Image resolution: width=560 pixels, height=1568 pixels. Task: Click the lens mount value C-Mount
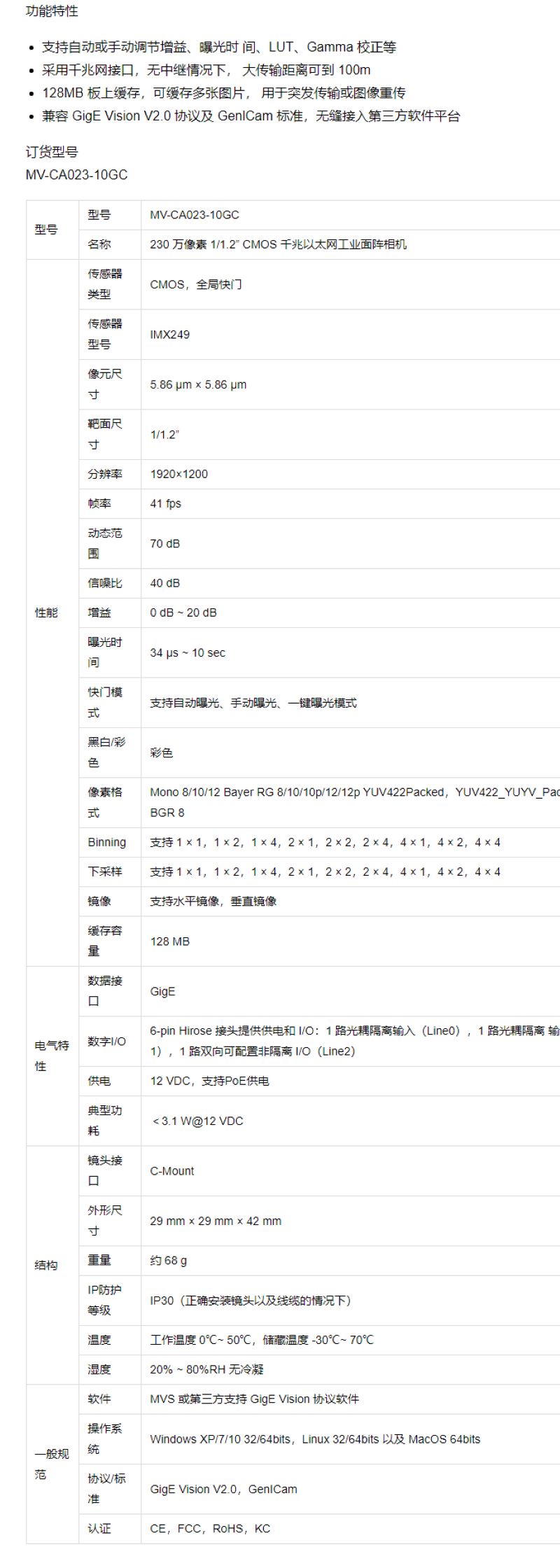coord(172,1171)
